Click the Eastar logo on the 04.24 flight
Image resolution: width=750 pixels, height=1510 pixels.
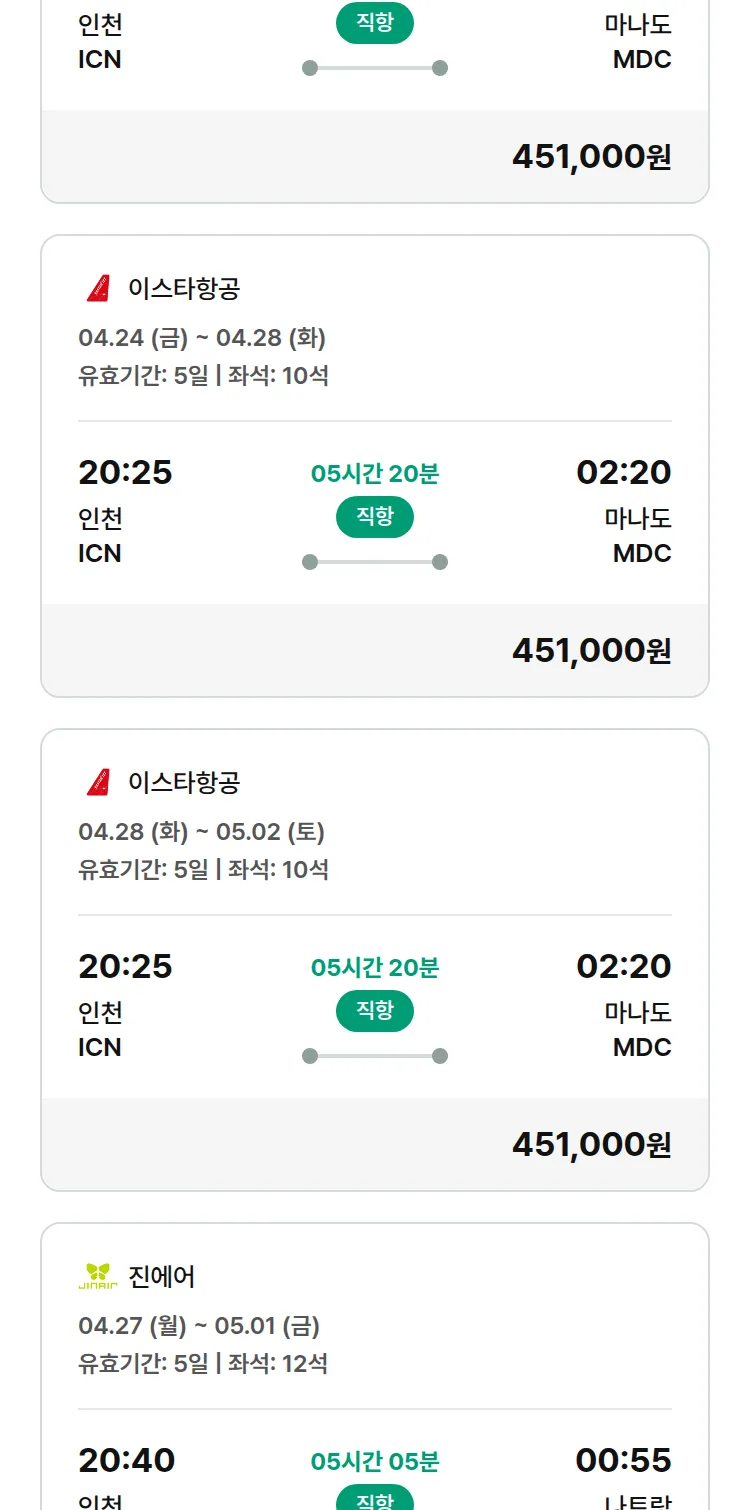pos(98,288)
